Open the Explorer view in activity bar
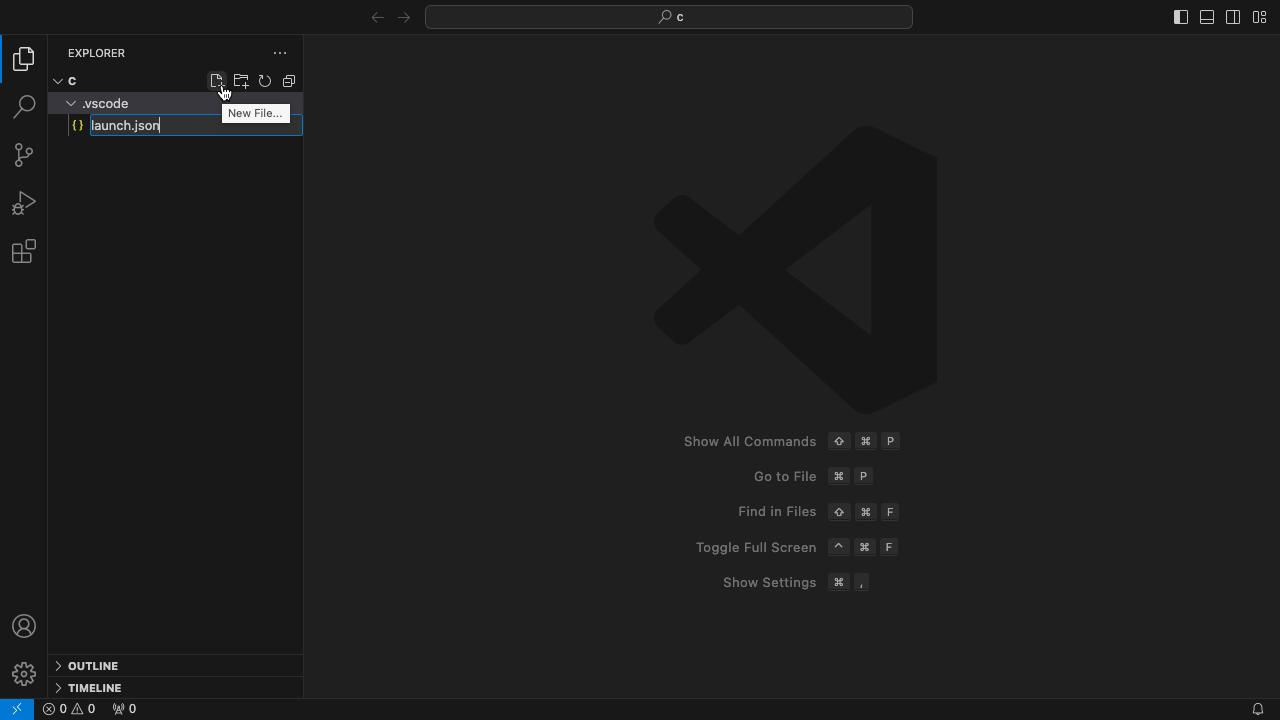This screenshot has height=720, width=1280. (24, 59)
